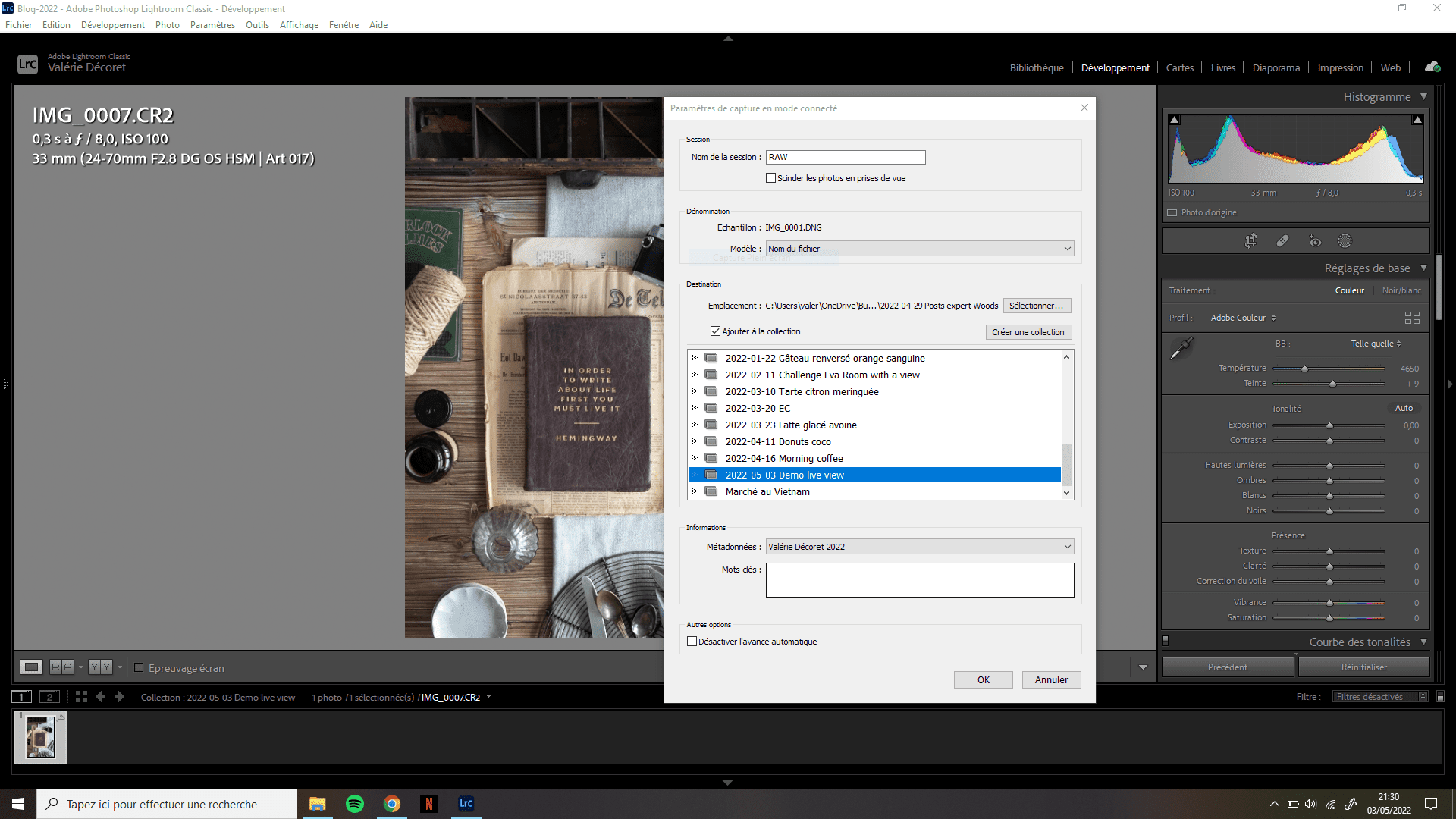Switch to the Bibliothèque module
1456x819 pixels.
1036,67
